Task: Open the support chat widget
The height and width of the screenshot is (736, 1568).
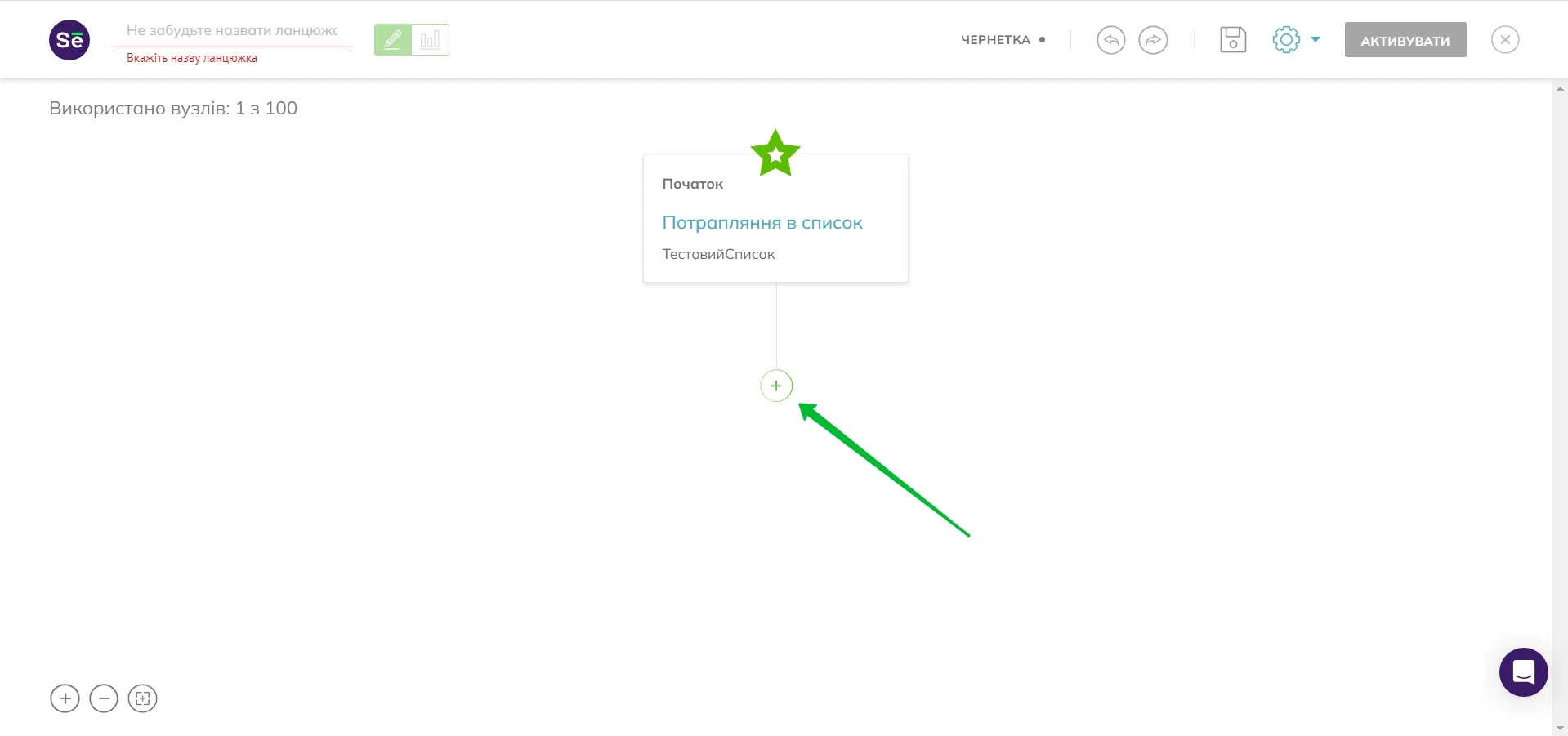Action: tap(1524, 672)
